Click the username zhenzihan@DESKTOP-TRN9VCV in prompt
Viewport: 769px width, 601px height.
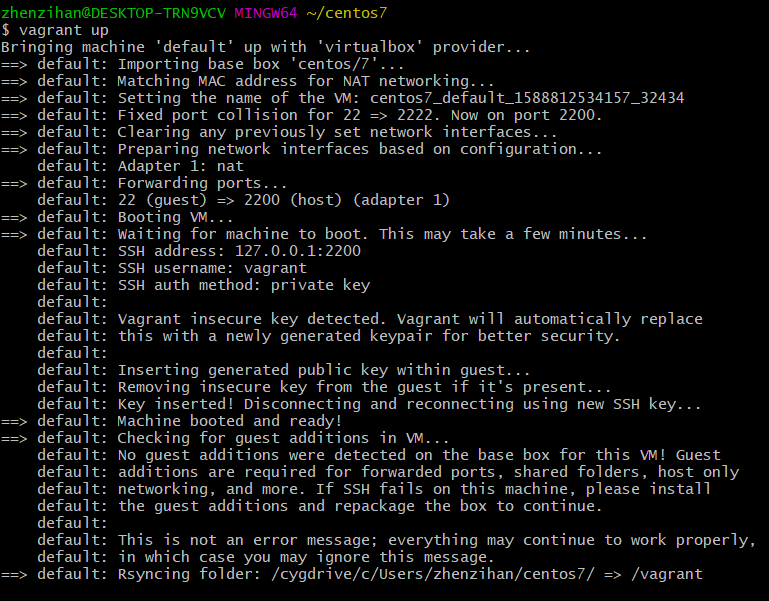(x=113, y=13)
